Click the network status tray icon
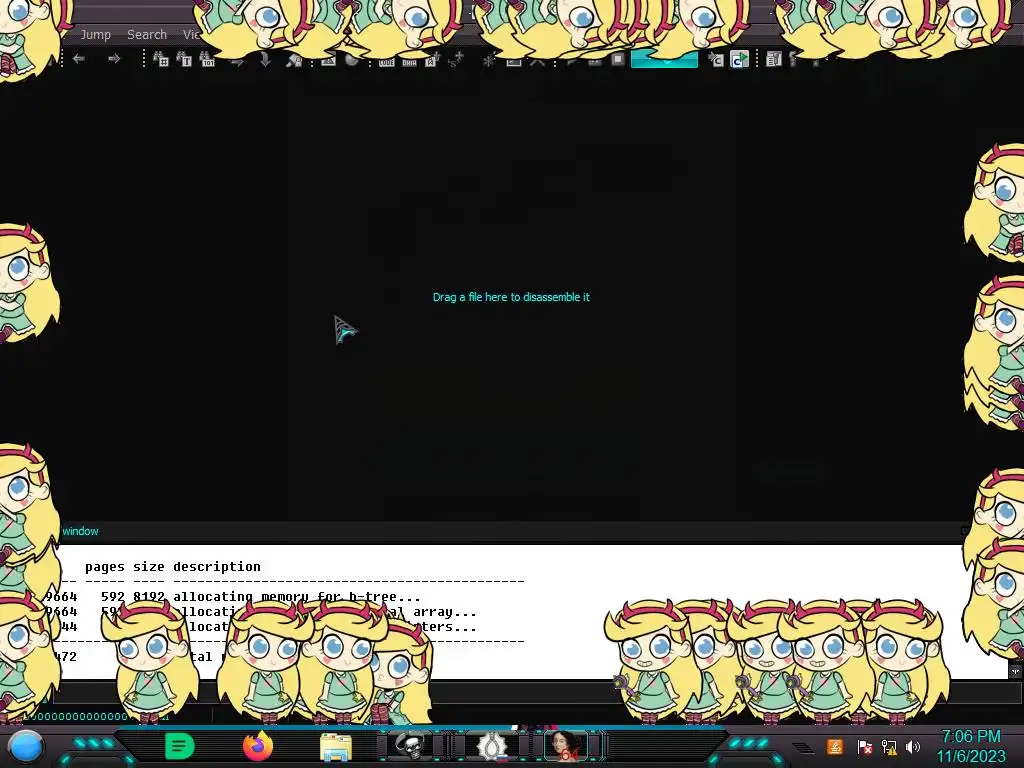1024x768 pixels. click(889, 747)
